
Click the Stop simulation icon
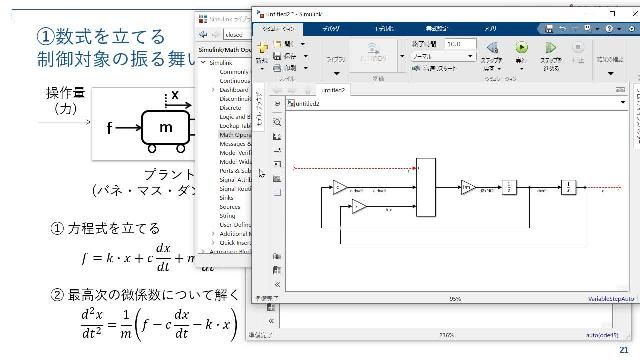[578, 47]
